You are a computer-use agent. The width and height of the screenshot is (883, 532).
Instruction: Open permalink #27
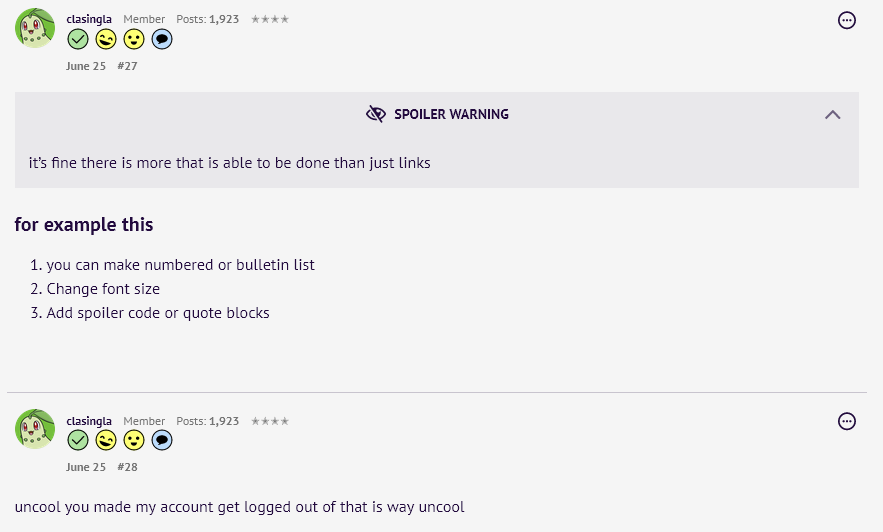click(x=127, y=66)
